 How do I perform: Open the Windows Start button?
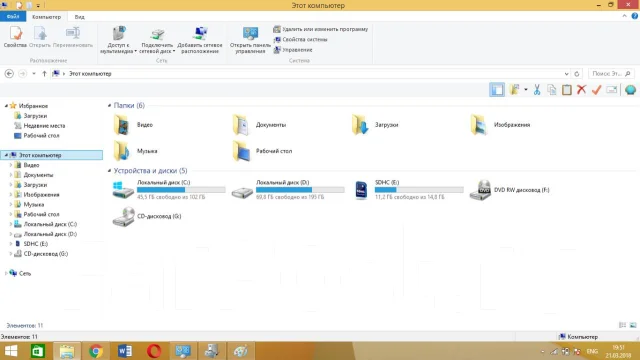11,351
